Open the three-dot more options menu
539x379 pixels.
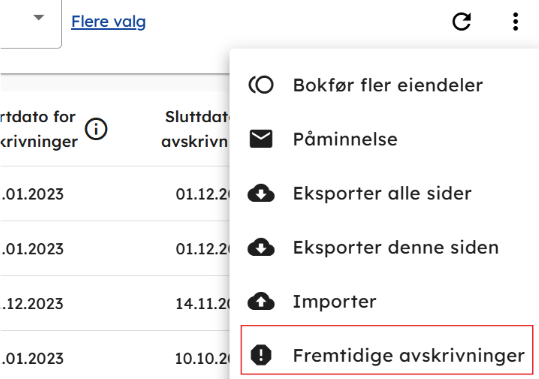click(515, 22)
